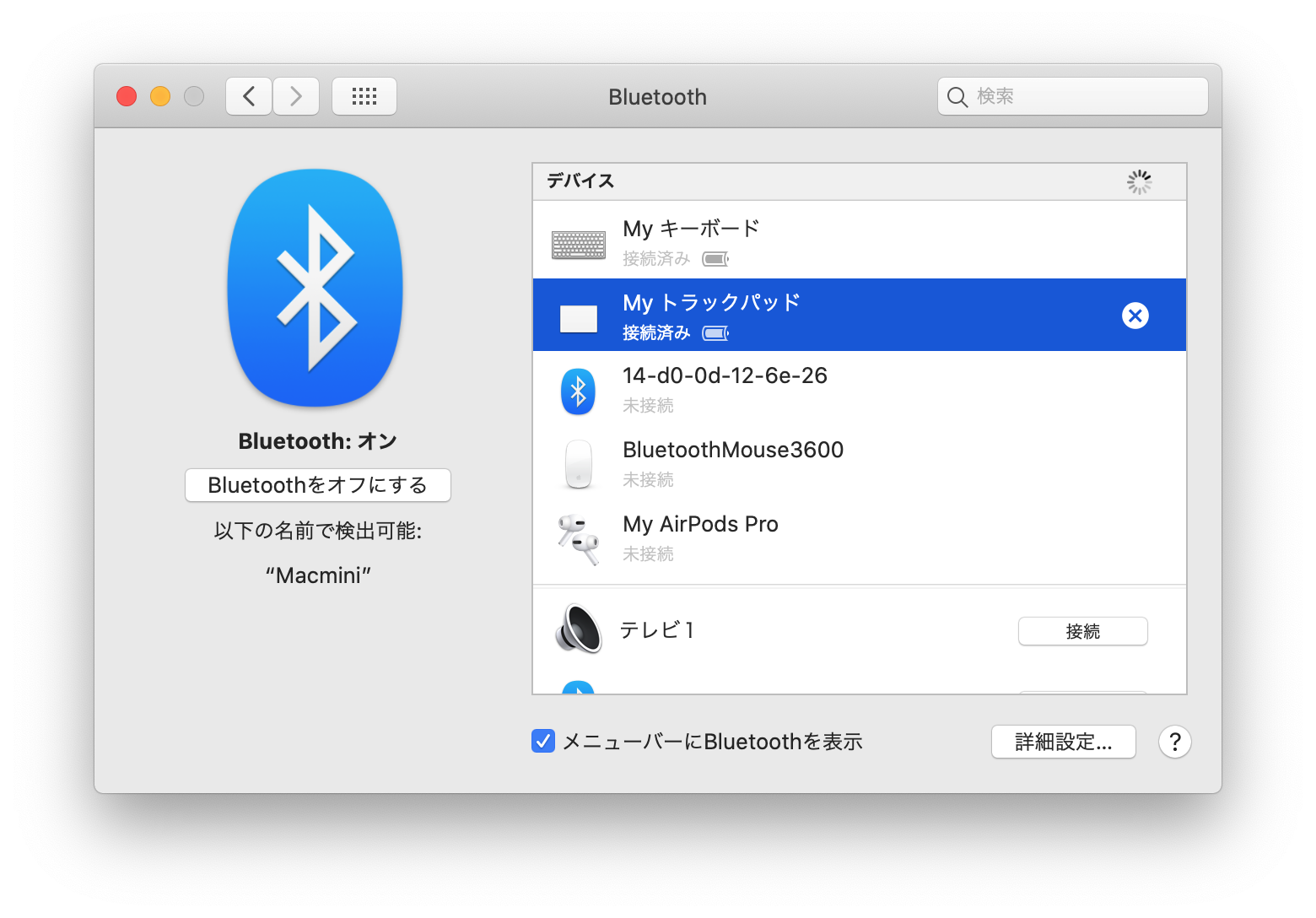
Task: Select the My キーボード device row
Action: (x=860, y=241)
